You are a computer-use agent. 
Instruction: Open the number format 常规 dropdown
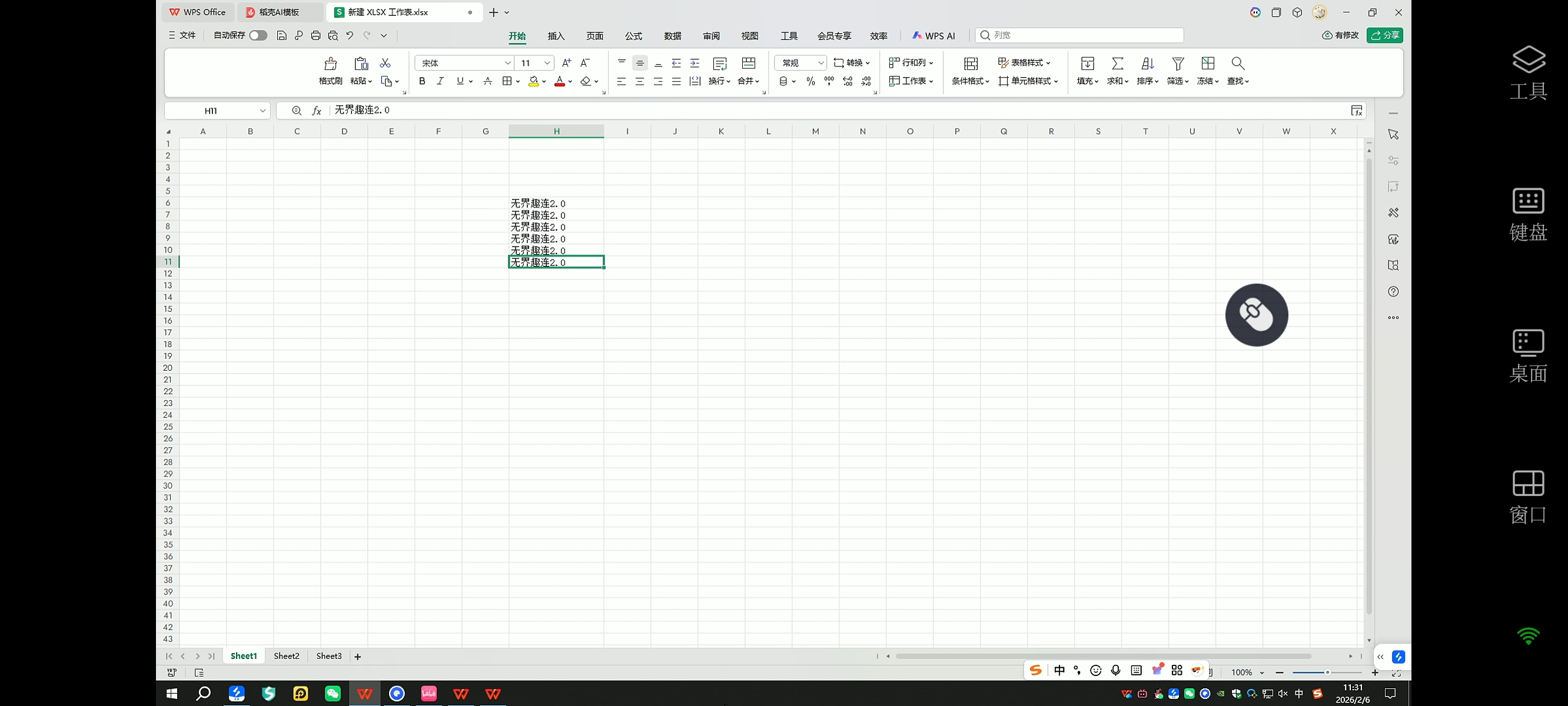[x=820, y=64]
